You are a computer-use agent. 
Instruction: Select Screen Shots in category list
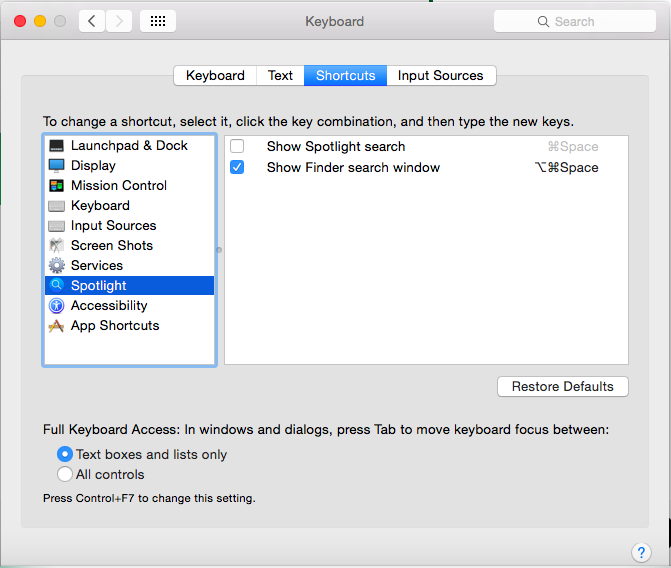point(129,245)
